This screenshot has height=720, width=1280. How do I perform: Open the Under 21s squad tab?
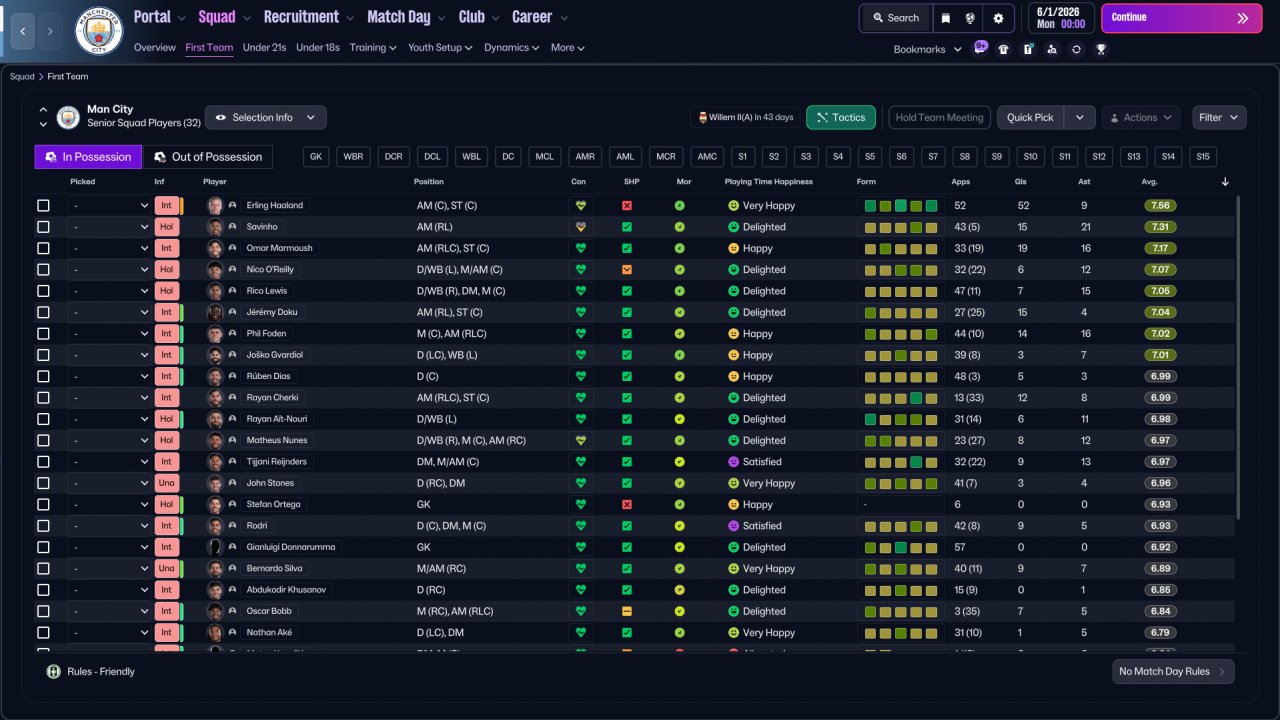265,47
